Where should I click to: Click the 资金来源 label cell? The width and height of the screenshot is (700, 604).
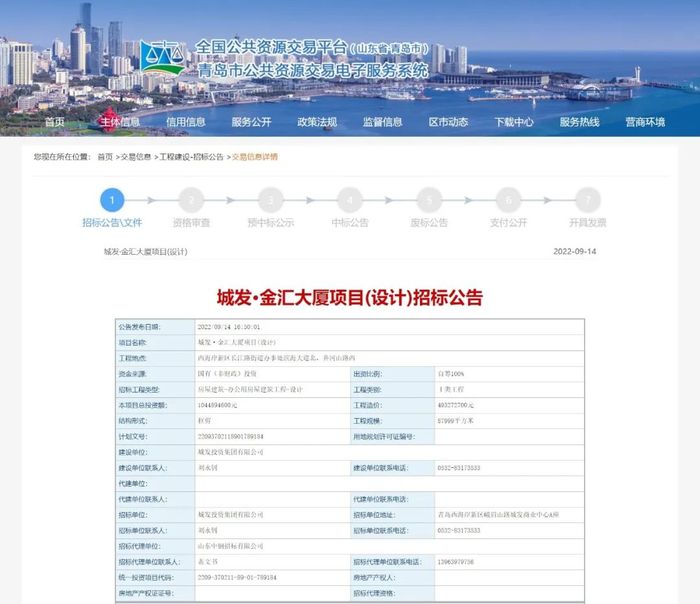[x=155, y=374]
